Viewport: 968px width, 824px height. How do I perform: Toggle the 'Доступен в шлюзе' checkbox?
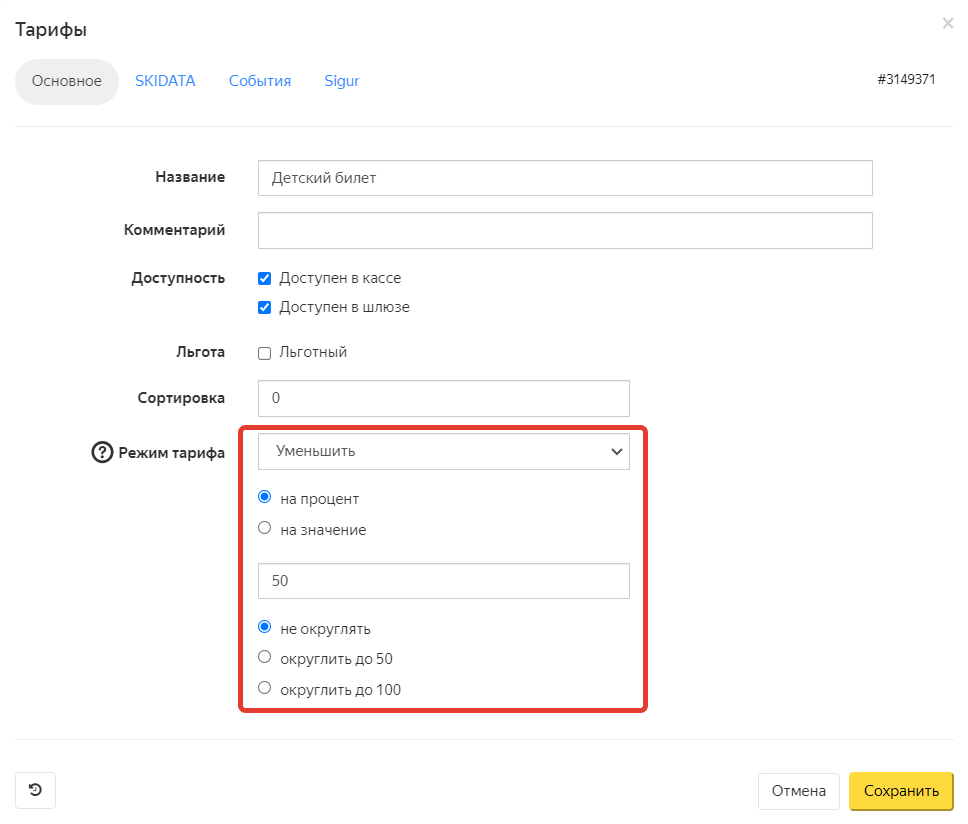265,307
